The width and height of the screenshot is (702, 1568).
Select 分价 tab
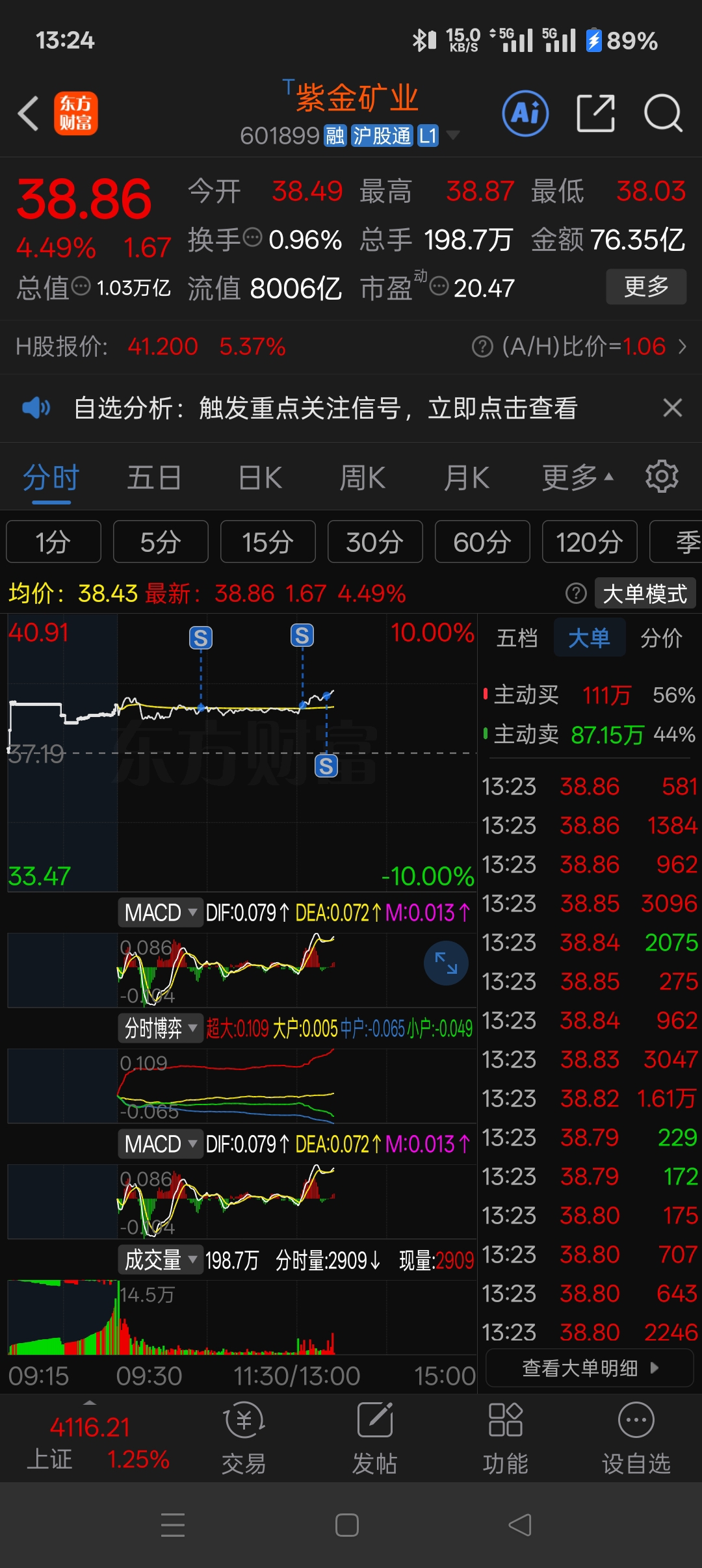[662, 638]
